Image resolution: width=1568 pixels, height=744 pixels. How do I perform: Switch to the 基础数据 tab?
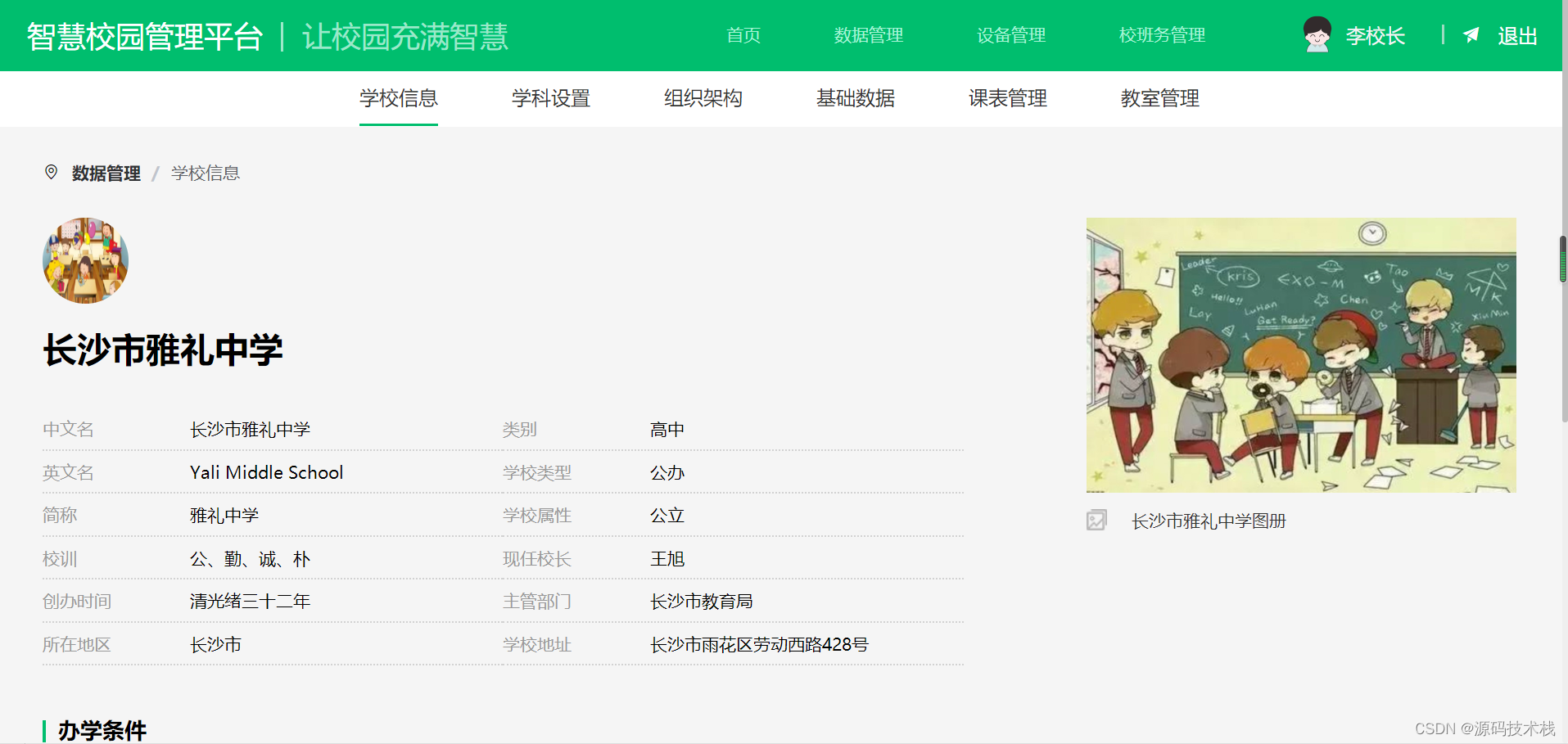click(x=856, y=98)
